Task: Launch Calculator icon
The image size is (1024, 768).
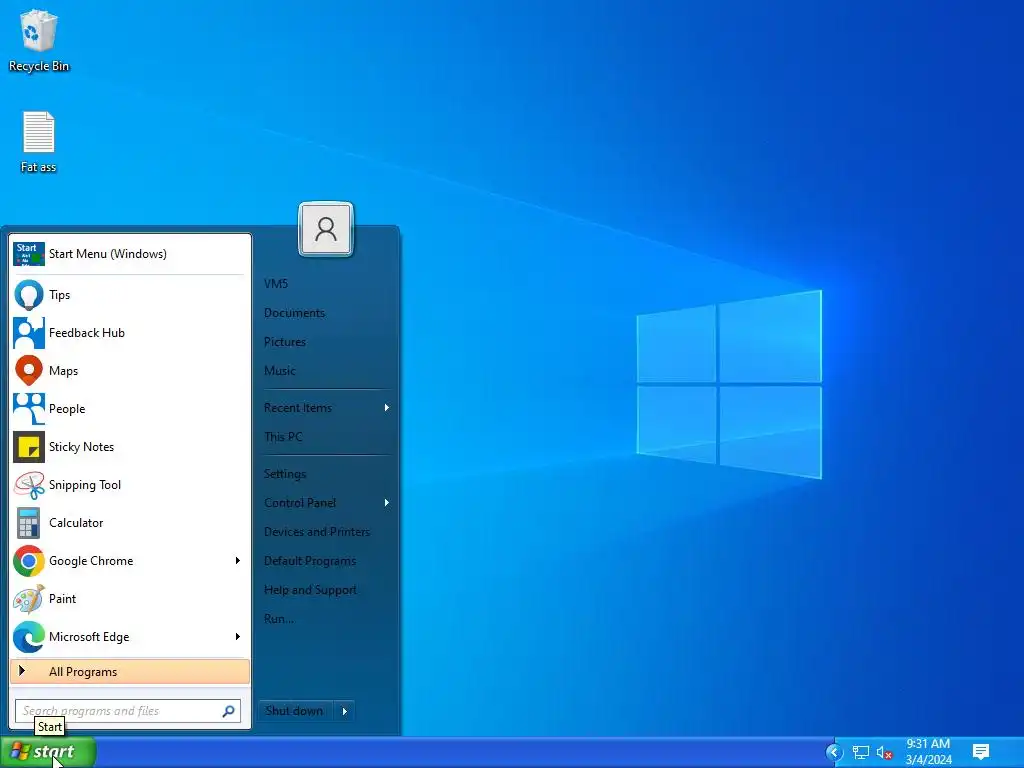Action: (29, 523)
